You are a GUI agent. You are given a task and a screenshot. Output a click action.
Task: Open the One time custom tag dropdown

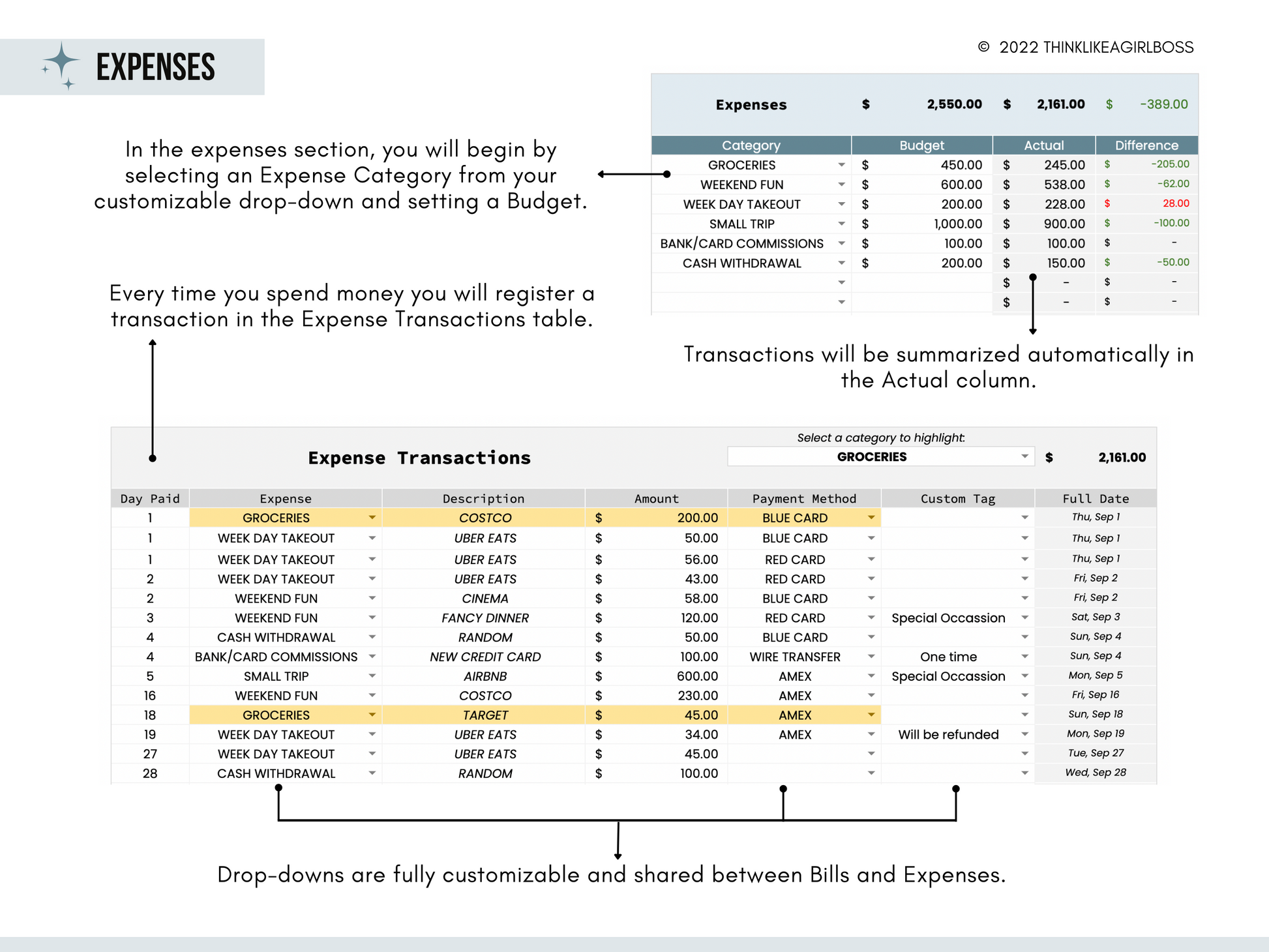pyautogui.click(x=1024, y=657)
